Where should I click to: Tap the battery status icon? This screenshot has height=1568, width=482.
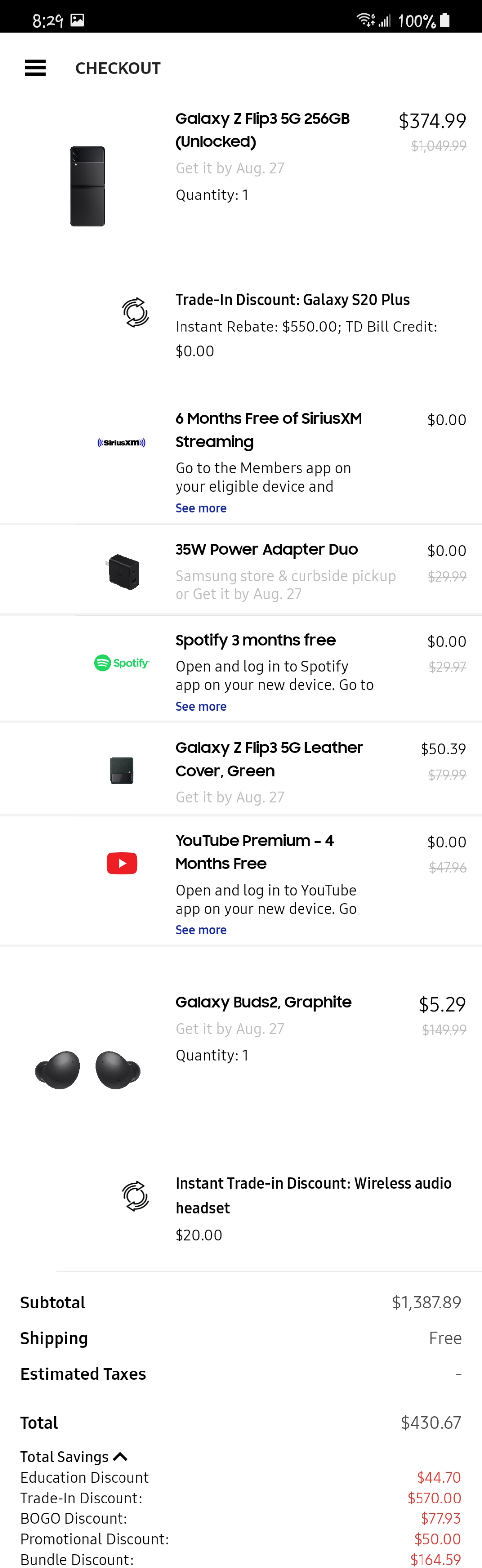[445, 20]
